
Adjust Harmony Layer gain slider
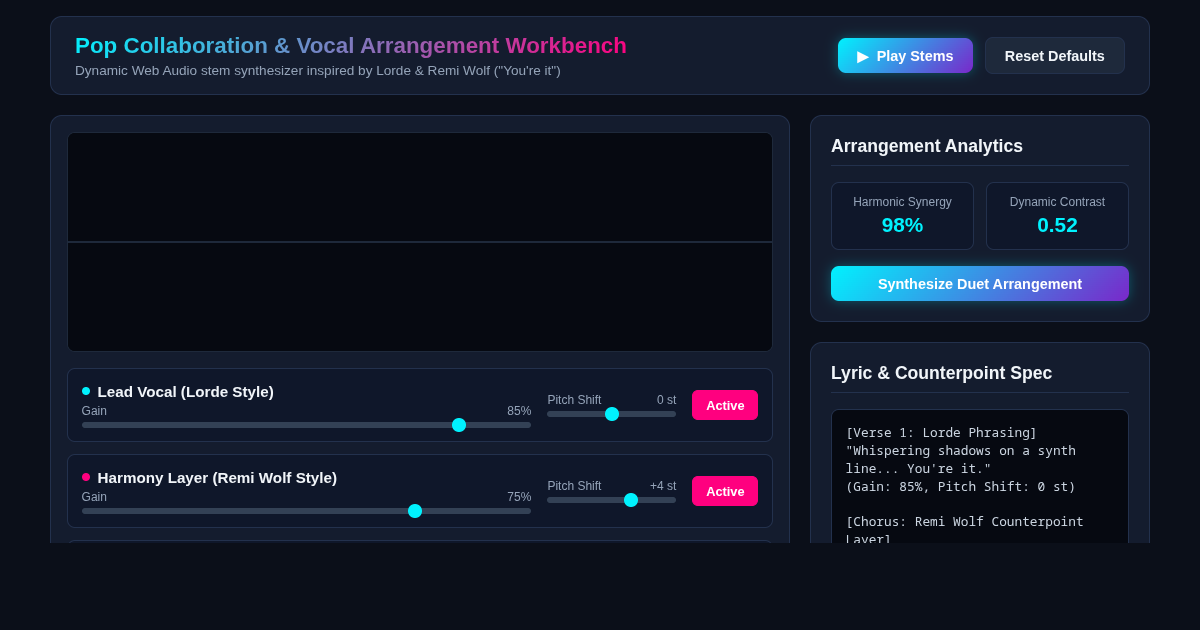(306, 511)
